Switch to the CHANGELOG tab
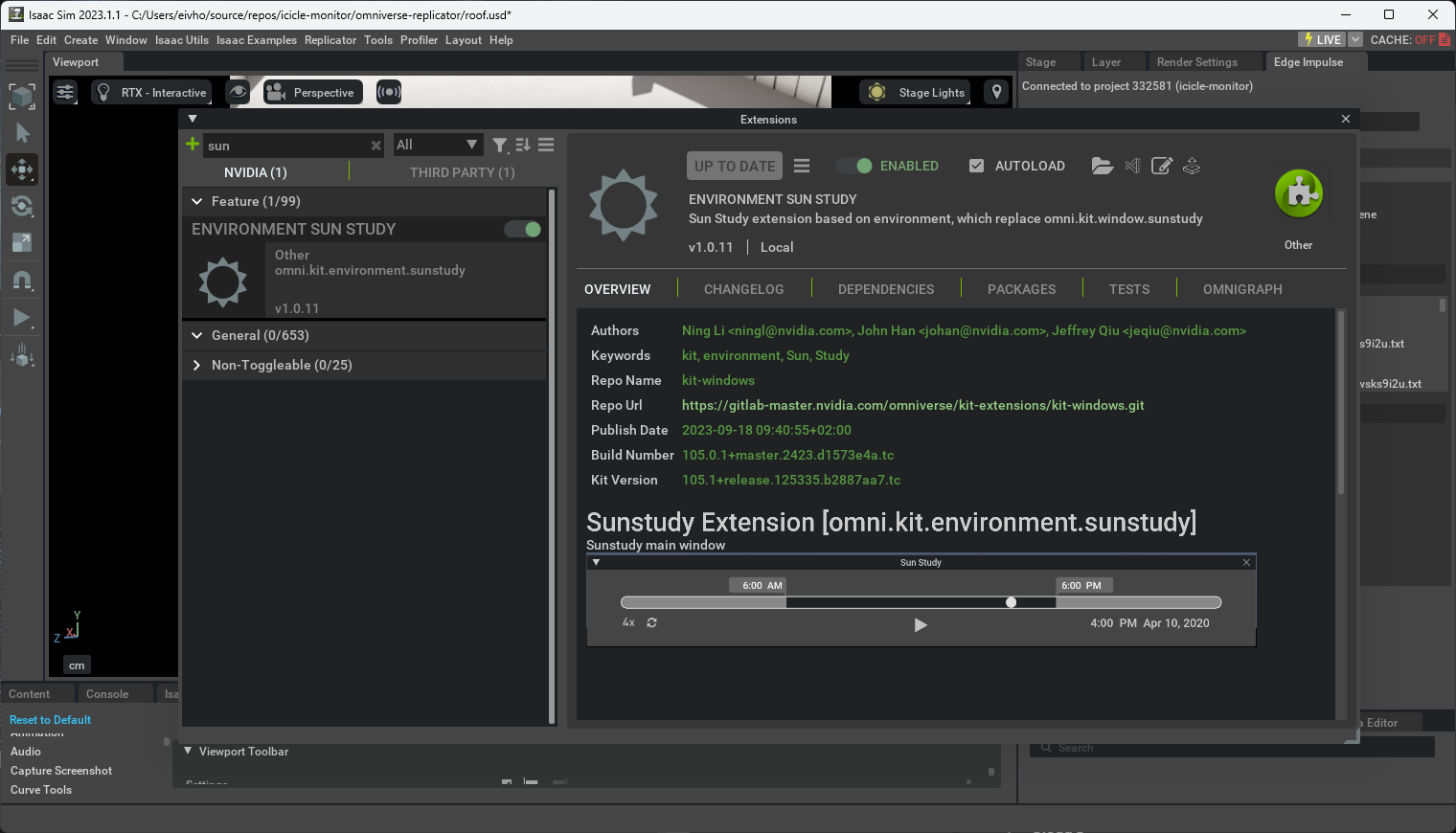The height and width of the screenshot is (833, 1456). [x=743, y=289]
